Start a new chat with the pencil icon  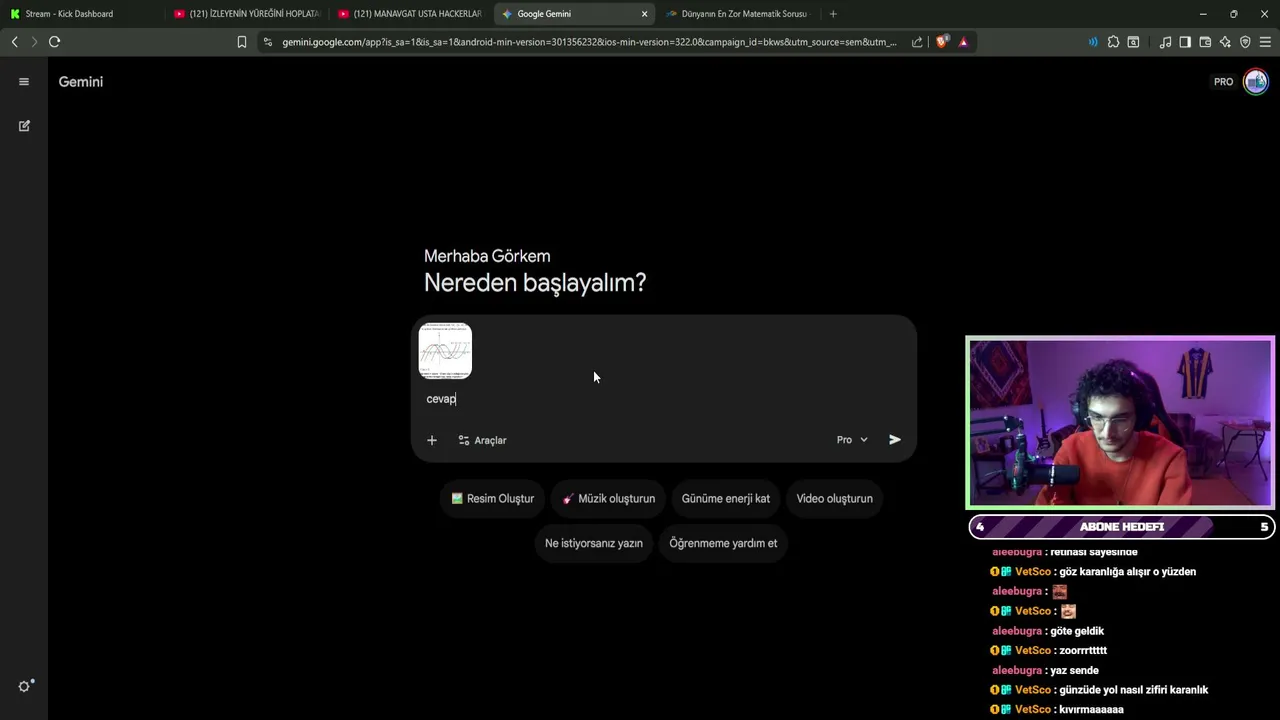(24, 126)
